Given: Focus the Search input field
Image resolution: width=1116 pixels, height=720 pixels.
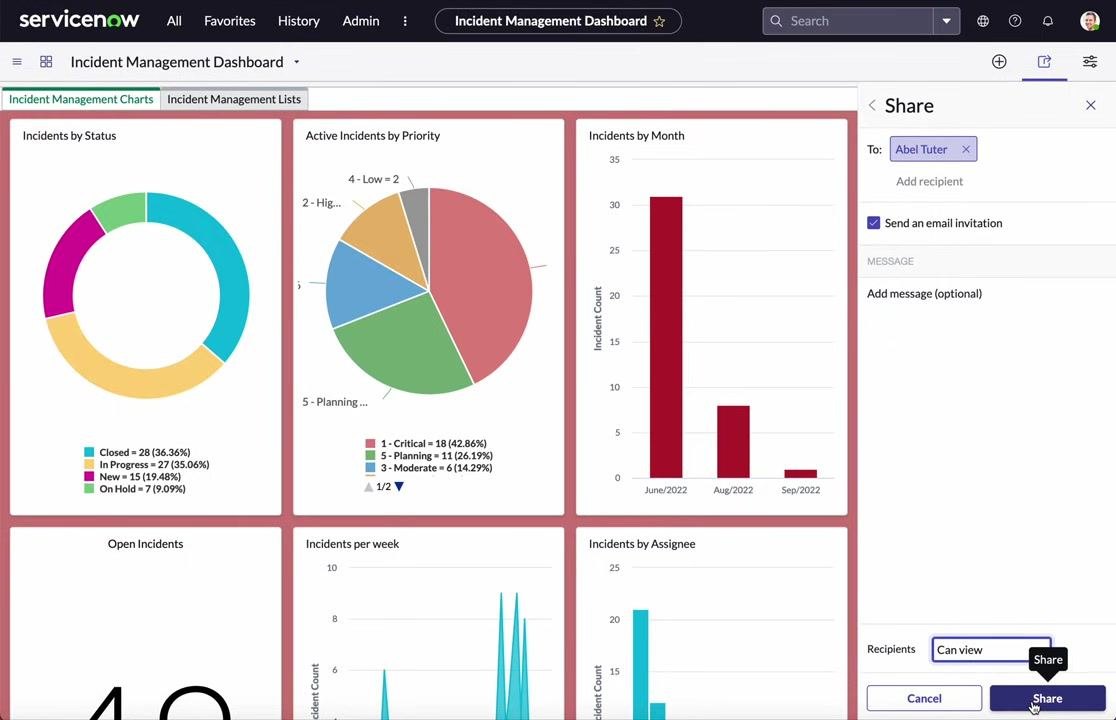Looking at the screenshot, I should click(x=858, y=21).
